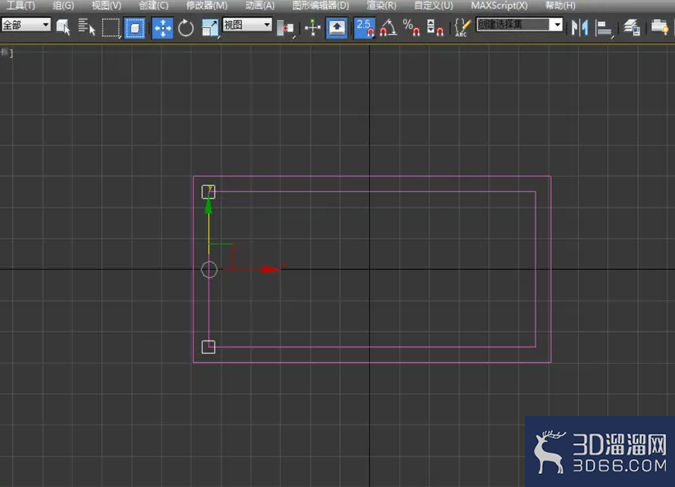Click the Align tool icon
Viewport: 675px width, 487px height.
click(x=604, y=29)
